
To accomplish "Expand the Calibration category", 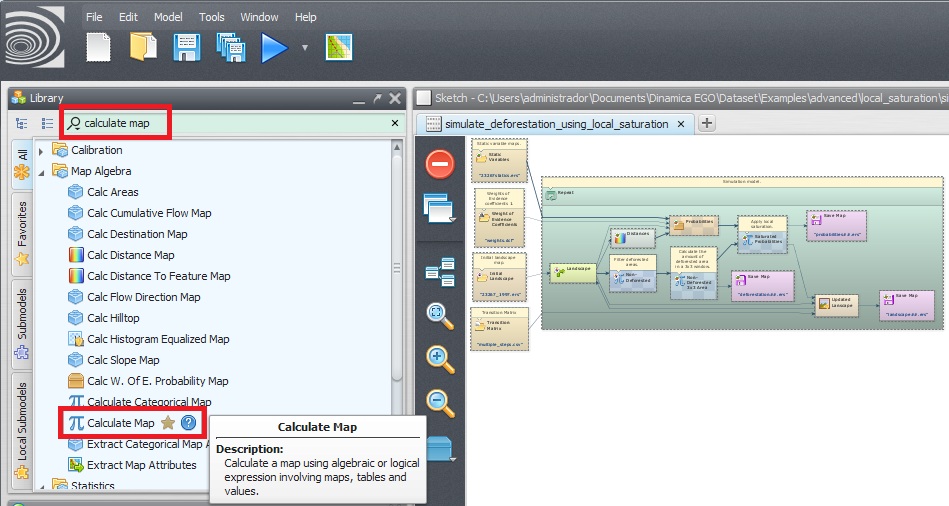I will (41, 150).
